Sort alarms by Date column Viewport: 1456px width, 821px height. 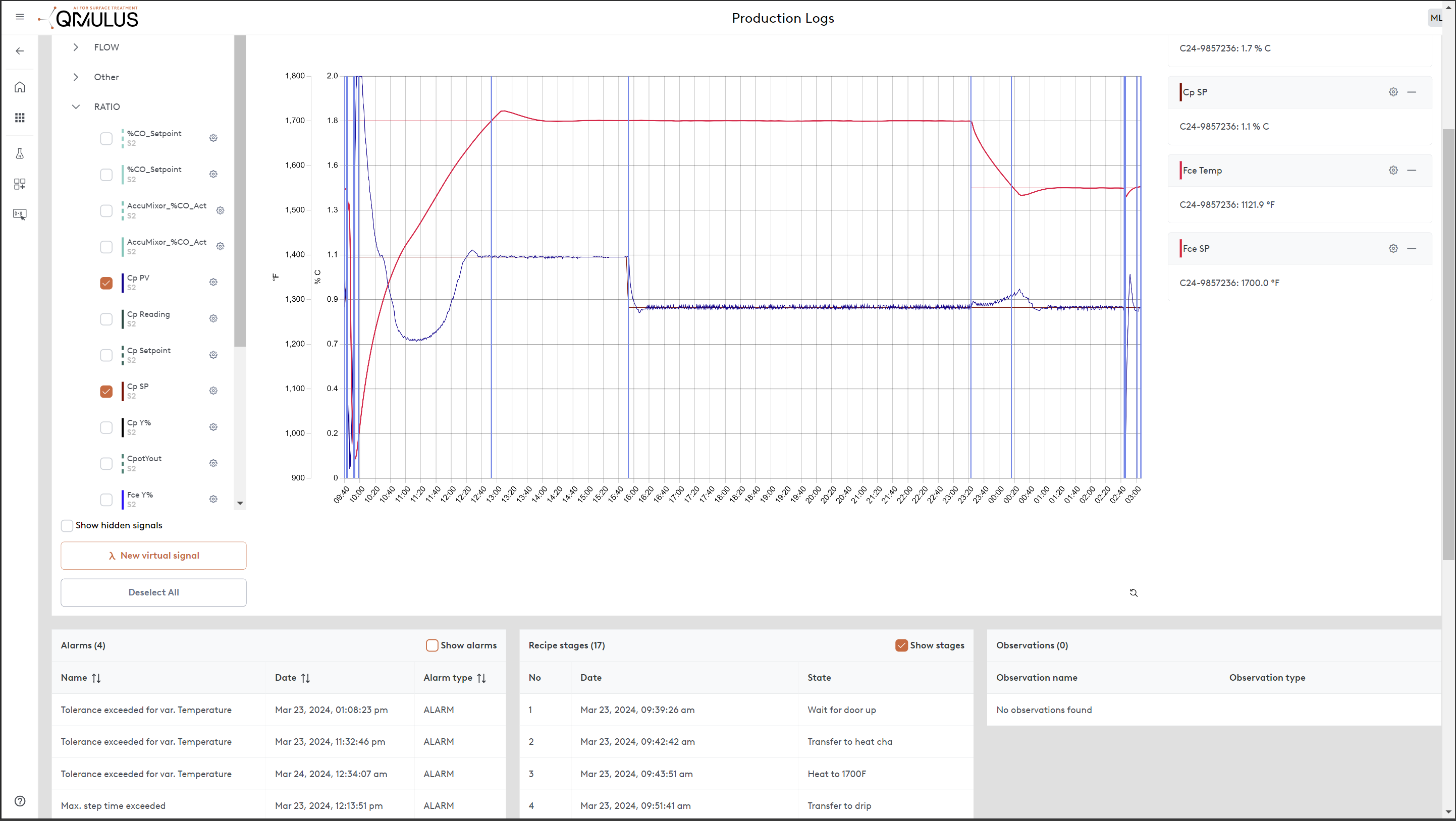(305, 678)
